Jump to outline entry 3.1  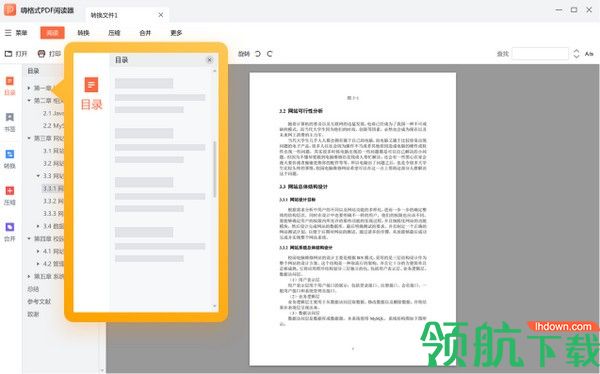point(53,151)
